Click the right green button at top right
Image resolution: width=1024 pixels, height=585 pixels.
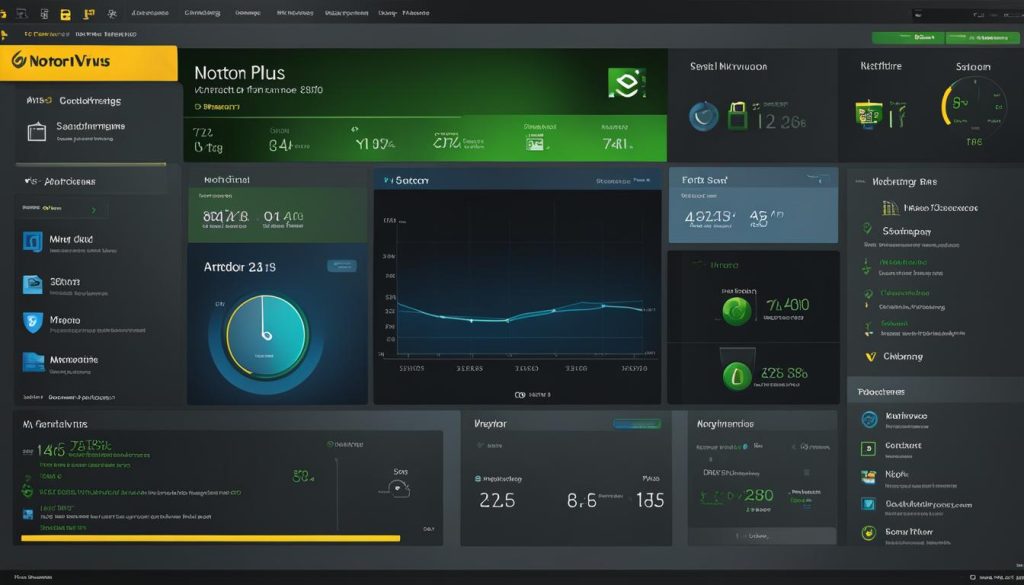point(976,37)
